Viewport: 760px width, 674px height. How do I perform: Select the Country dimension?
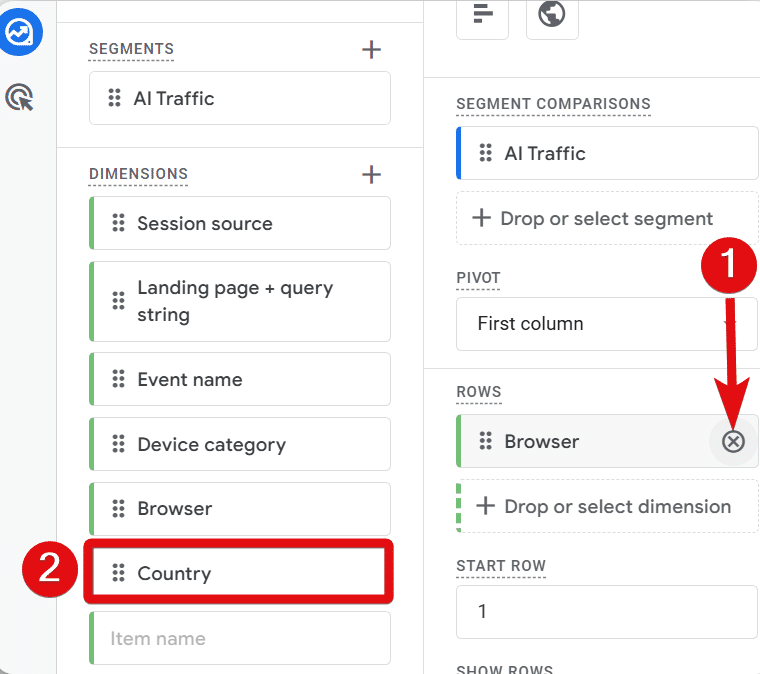[240, 573]
